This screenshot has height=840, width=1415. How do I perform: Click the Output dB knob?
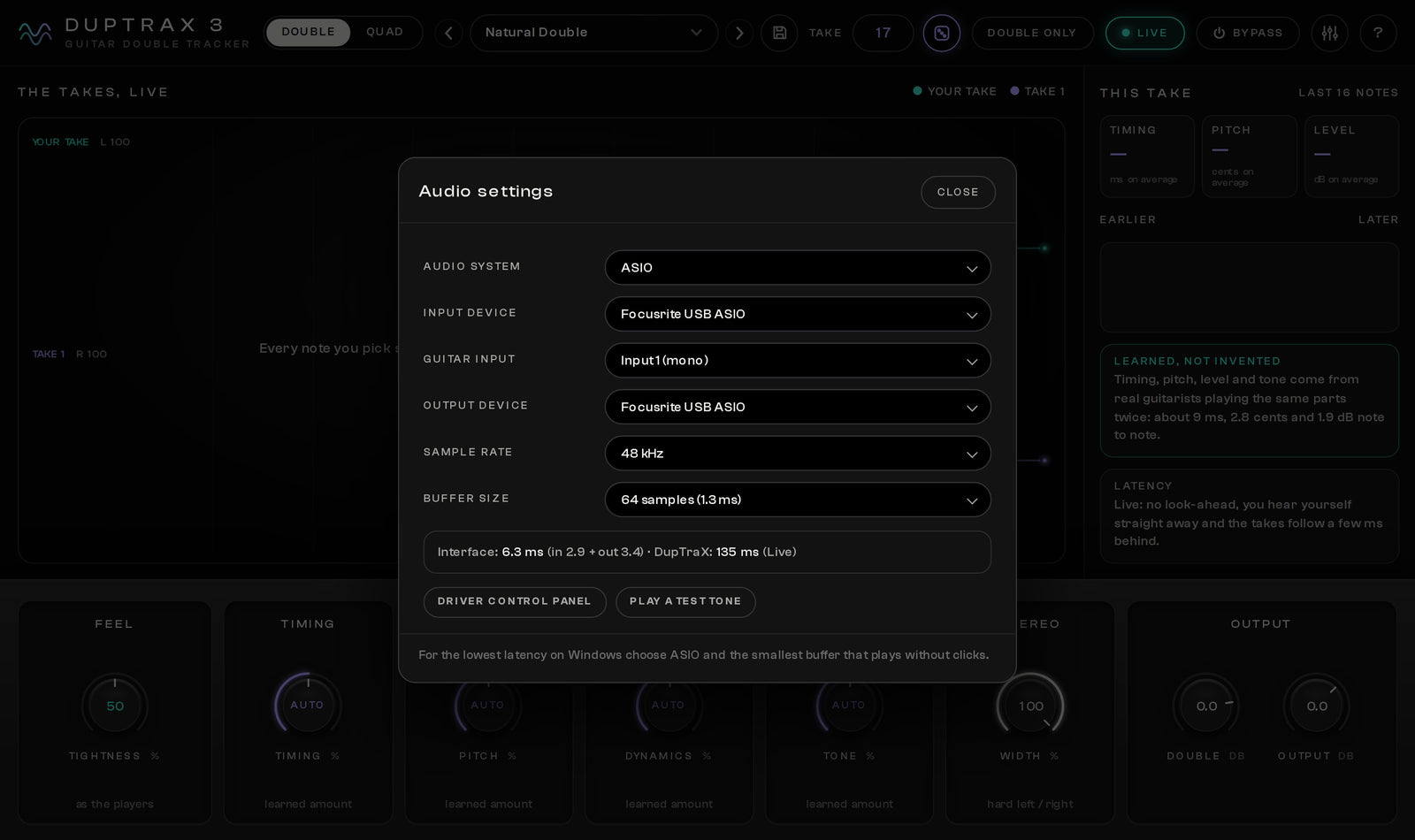[x=1317, y=706]
